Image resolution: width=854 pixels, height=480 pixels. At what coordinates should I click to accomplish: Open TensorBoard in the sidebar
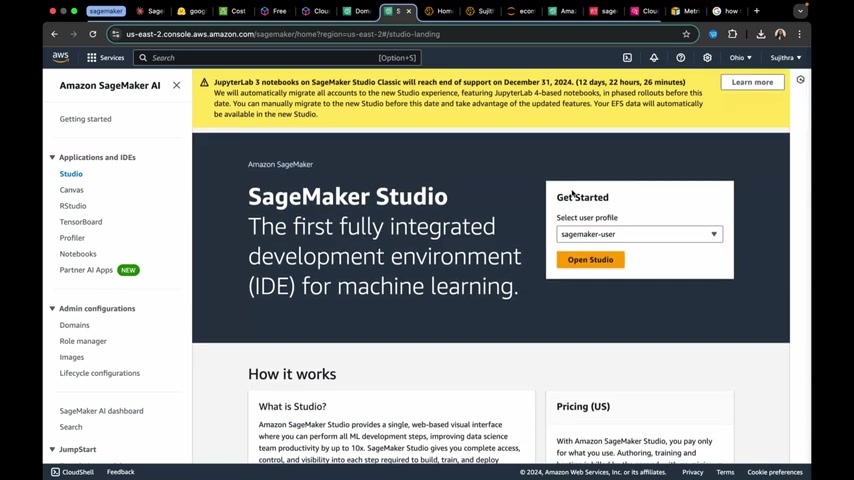tap(81, 222)
